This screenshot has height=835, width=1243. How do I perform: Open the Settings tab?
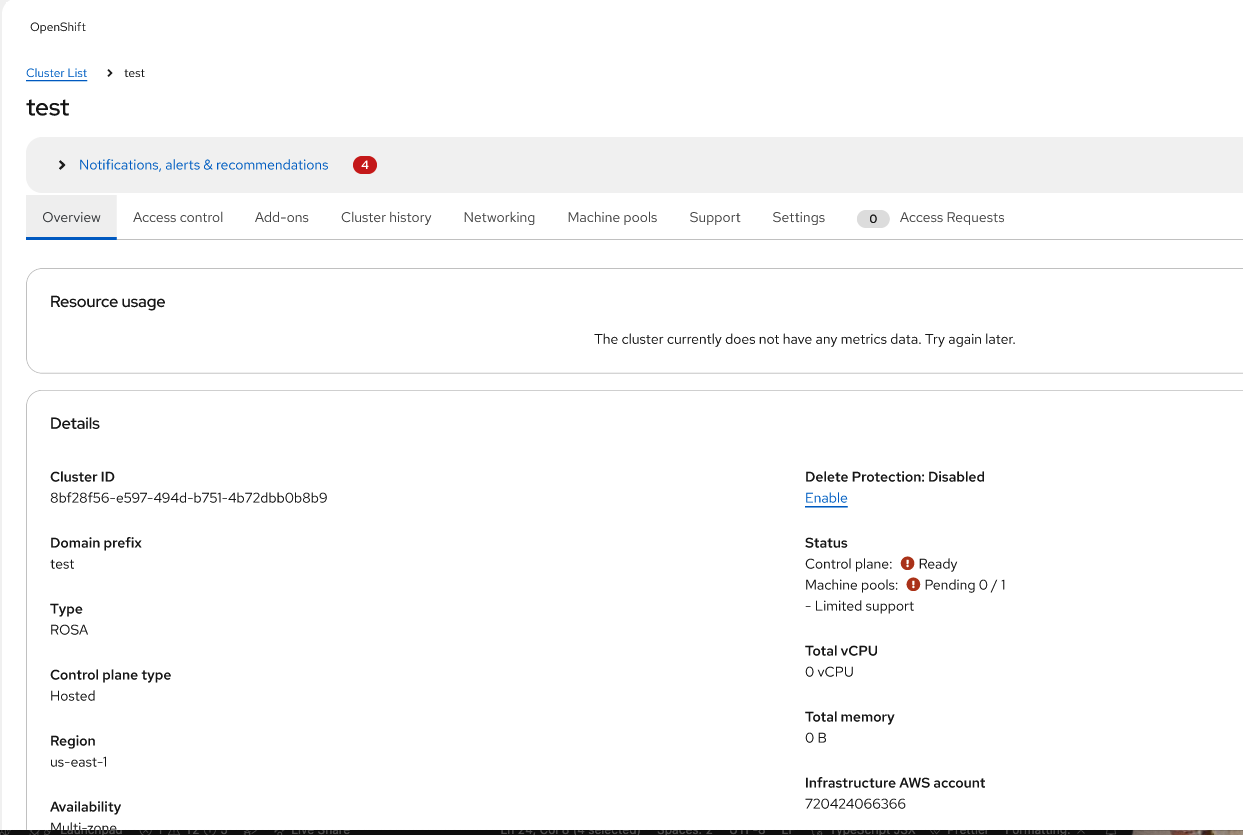pyautogui.click(x=799, y=217)
